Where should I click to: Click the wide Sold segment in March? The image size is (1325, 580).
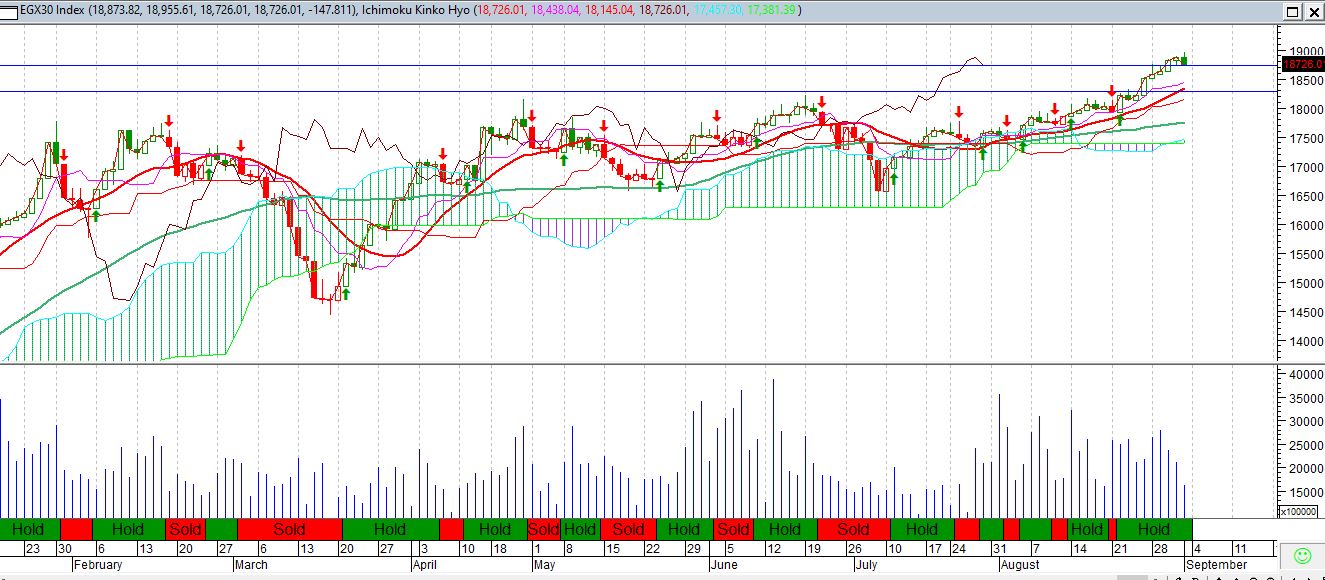point(289,529)
